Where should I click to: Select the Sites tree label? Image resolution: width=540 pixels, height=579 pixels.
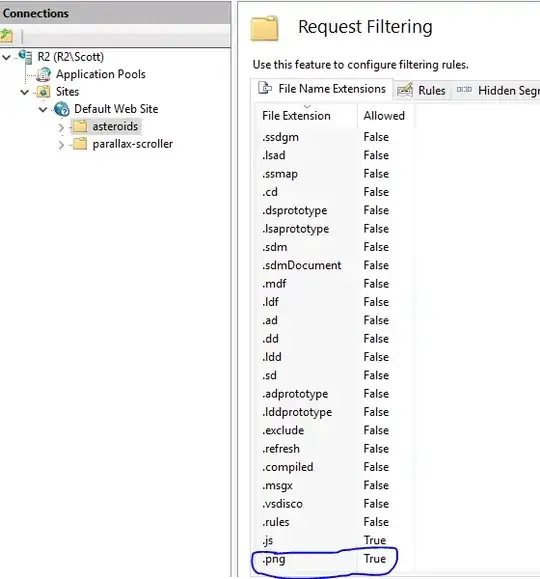(67, 92)
